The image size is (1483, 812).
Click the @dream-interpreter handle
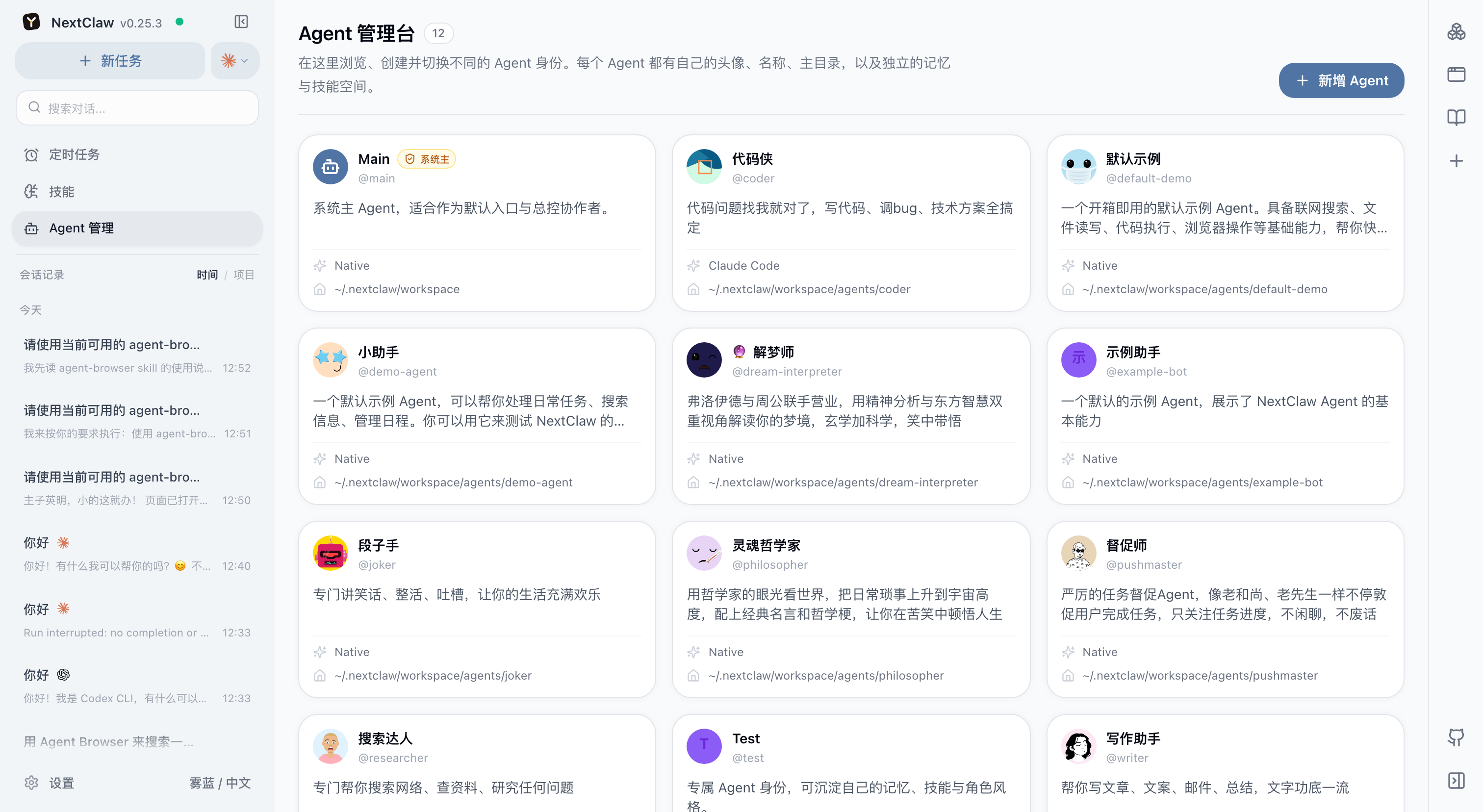[787, 371]
